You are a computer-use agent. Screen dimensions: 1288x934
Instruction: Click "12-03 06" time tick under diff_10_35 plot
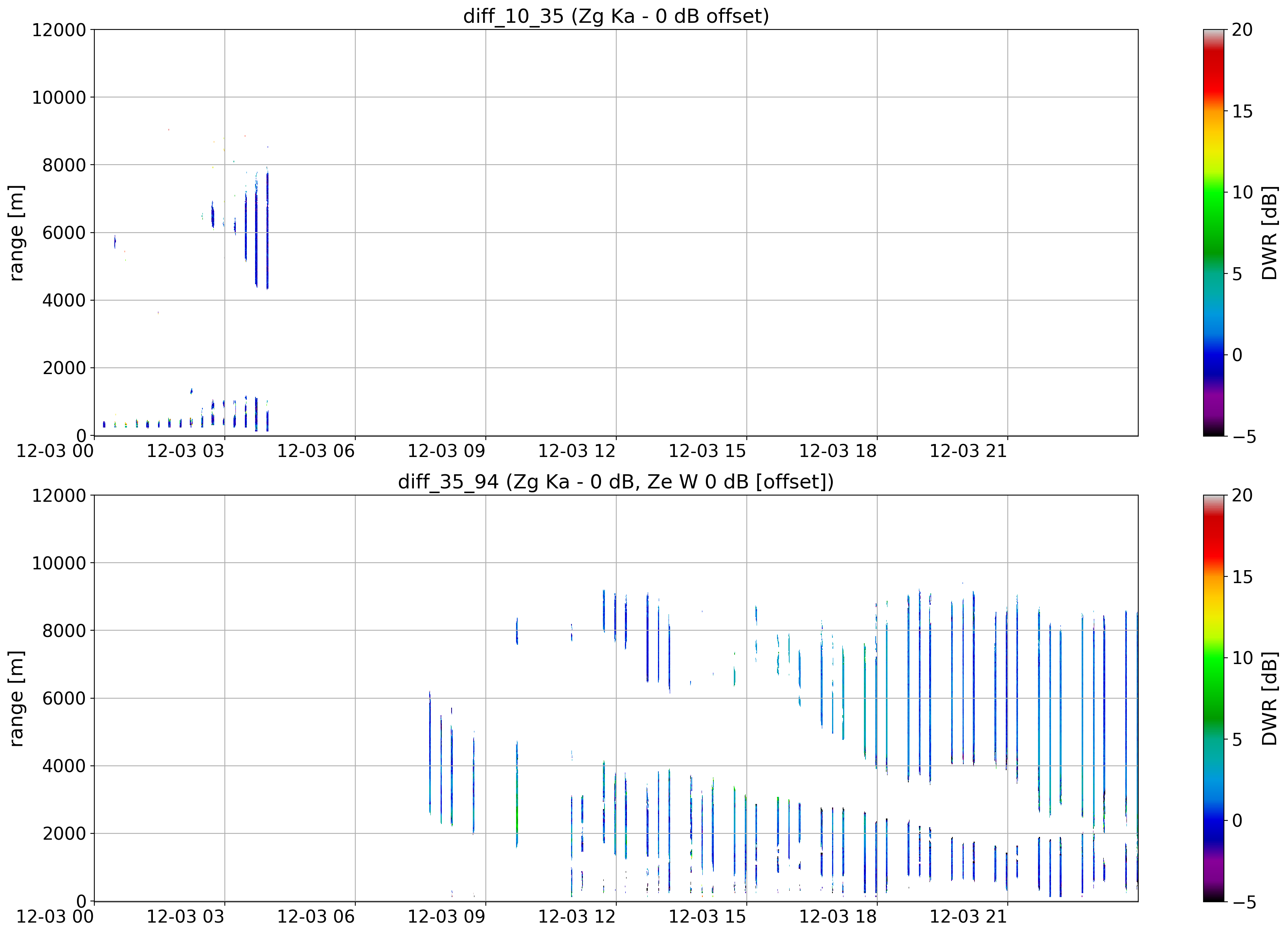[x=316, y=451]
